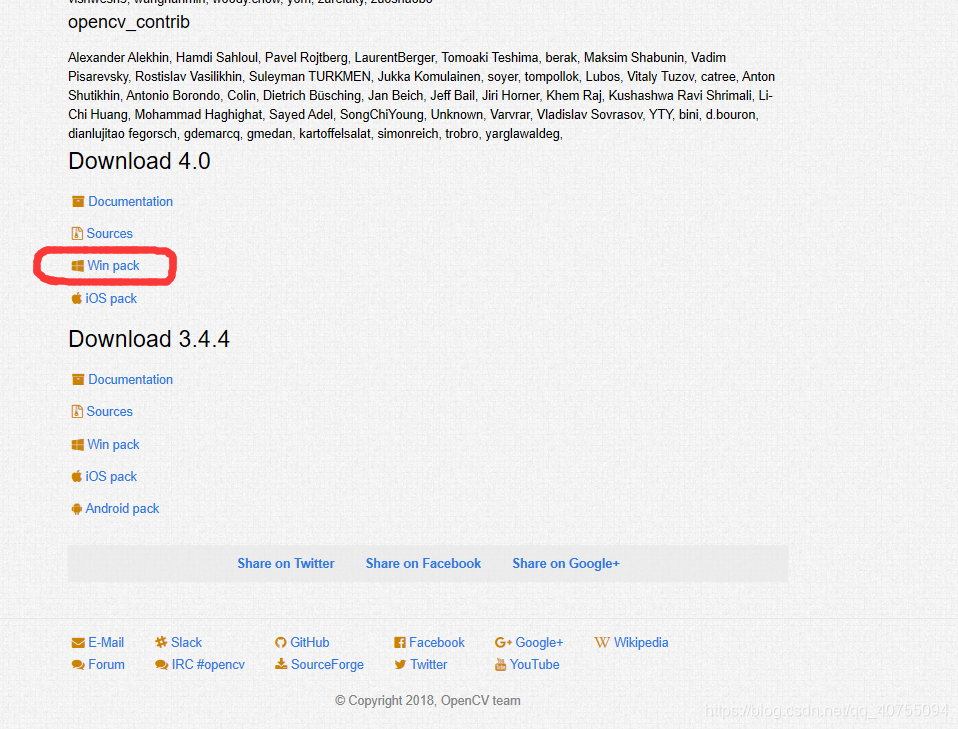Click the Google+ logo icon

click(x=503, y=642)
